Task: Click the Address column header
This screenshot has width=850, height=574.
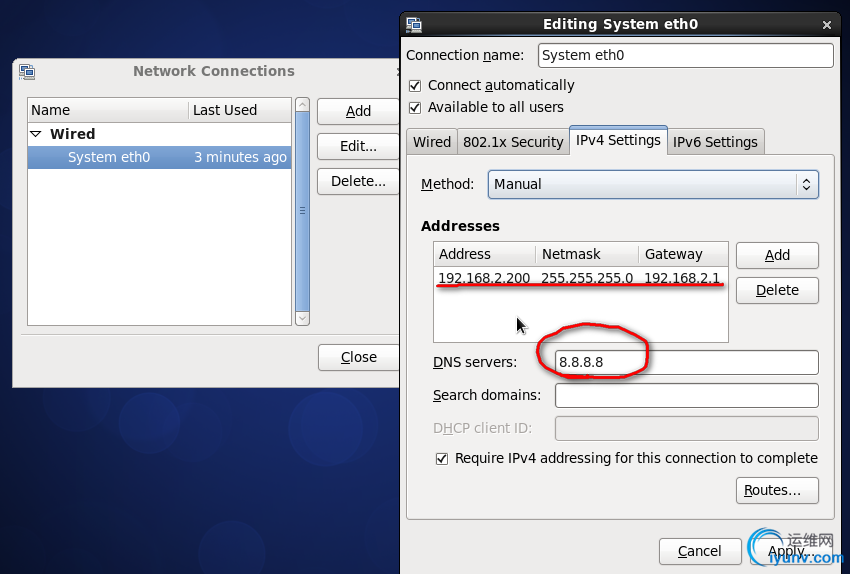Action: click(485, 254)
